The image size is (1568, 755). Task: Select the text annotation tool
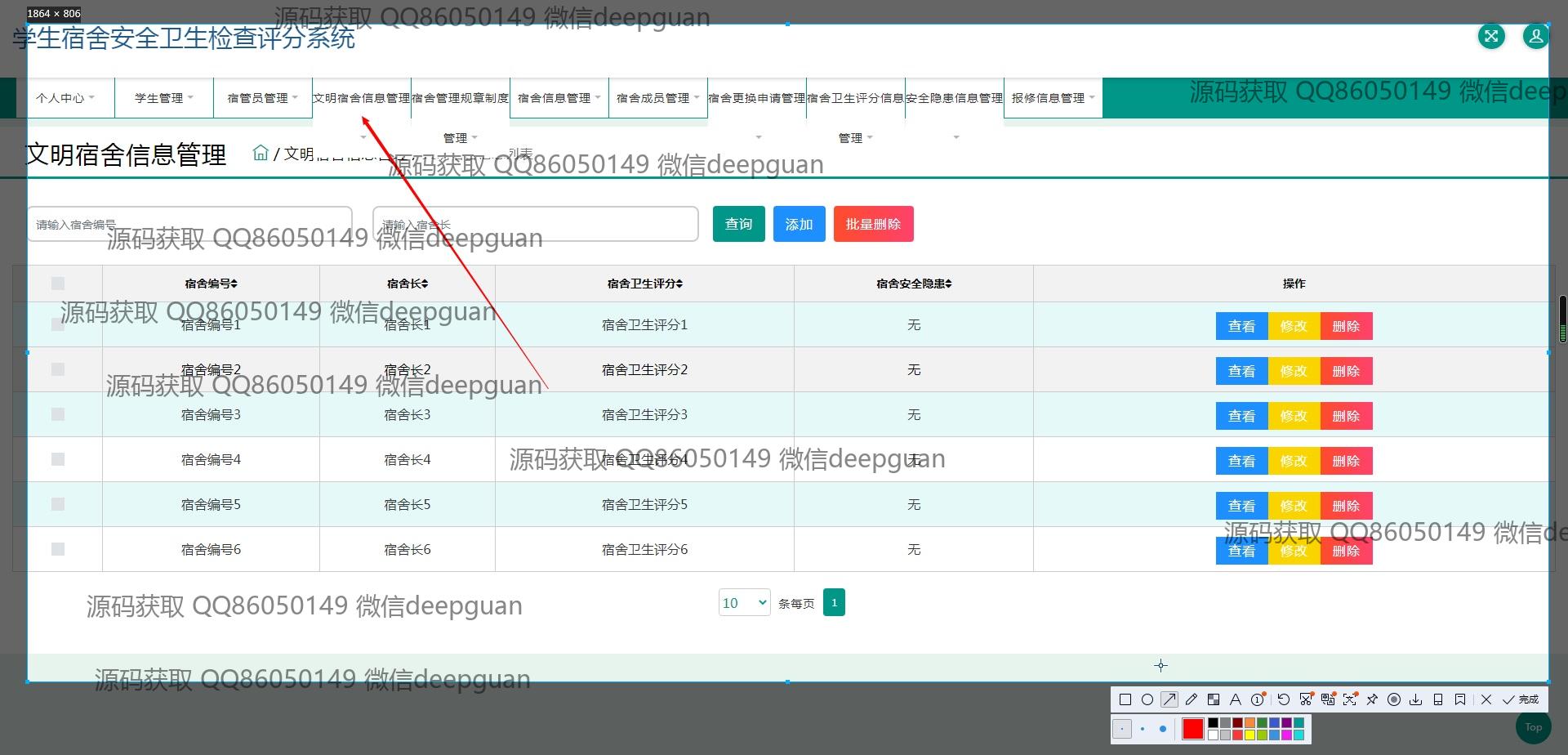pos(1236,699)
